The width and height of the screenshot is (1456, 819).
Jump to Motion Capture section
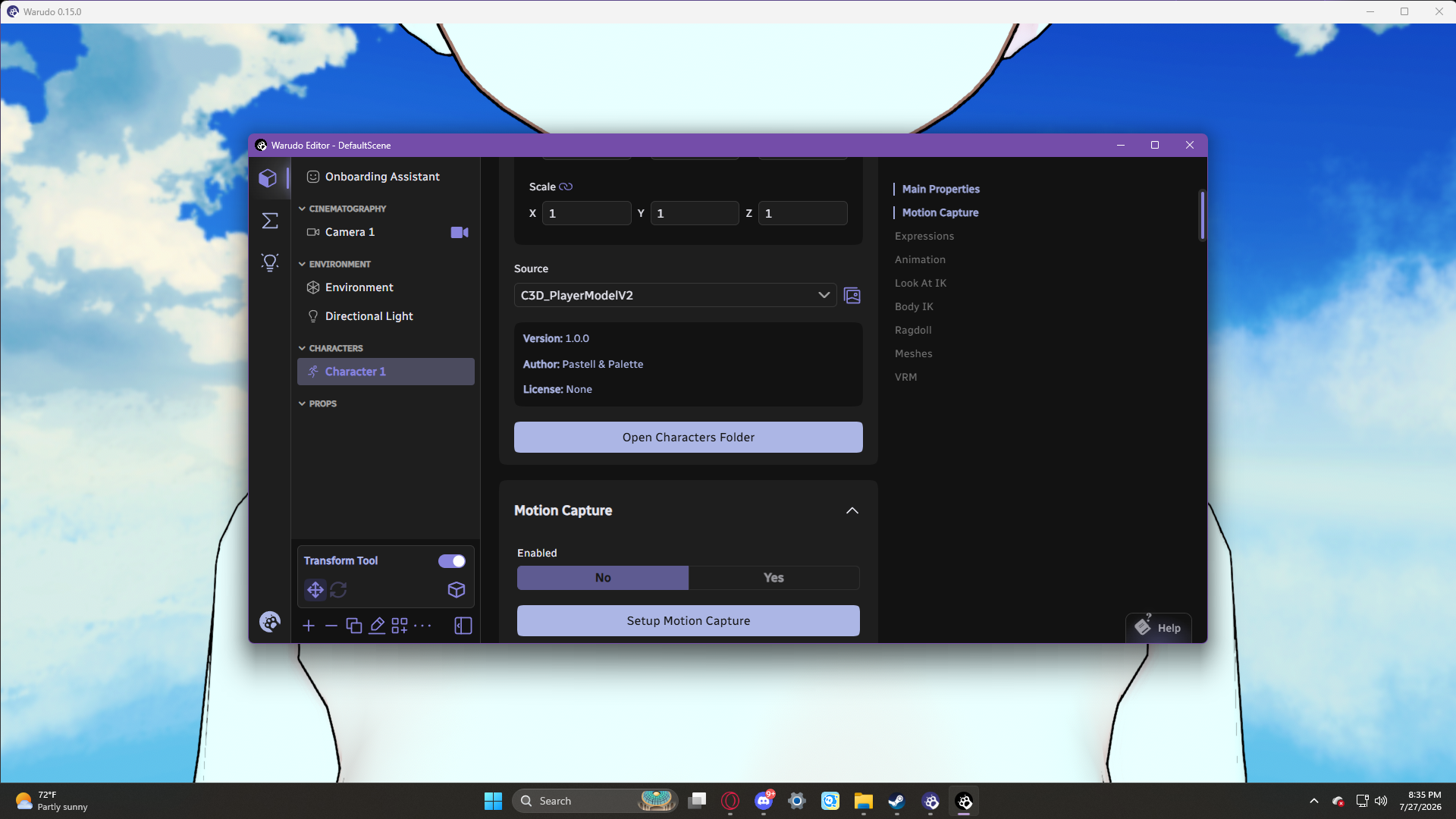940,212
